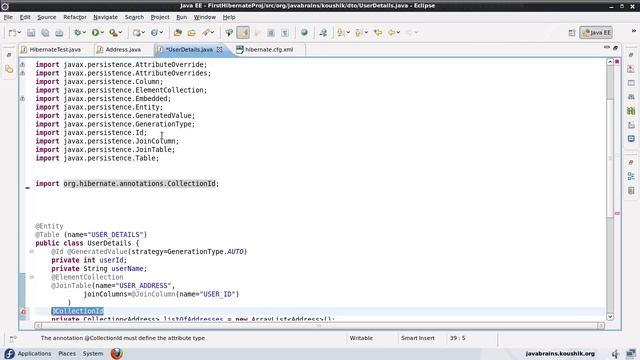
Task: Toggle Show Whitespace Characters icon
Action: click(x=285, y=33)
